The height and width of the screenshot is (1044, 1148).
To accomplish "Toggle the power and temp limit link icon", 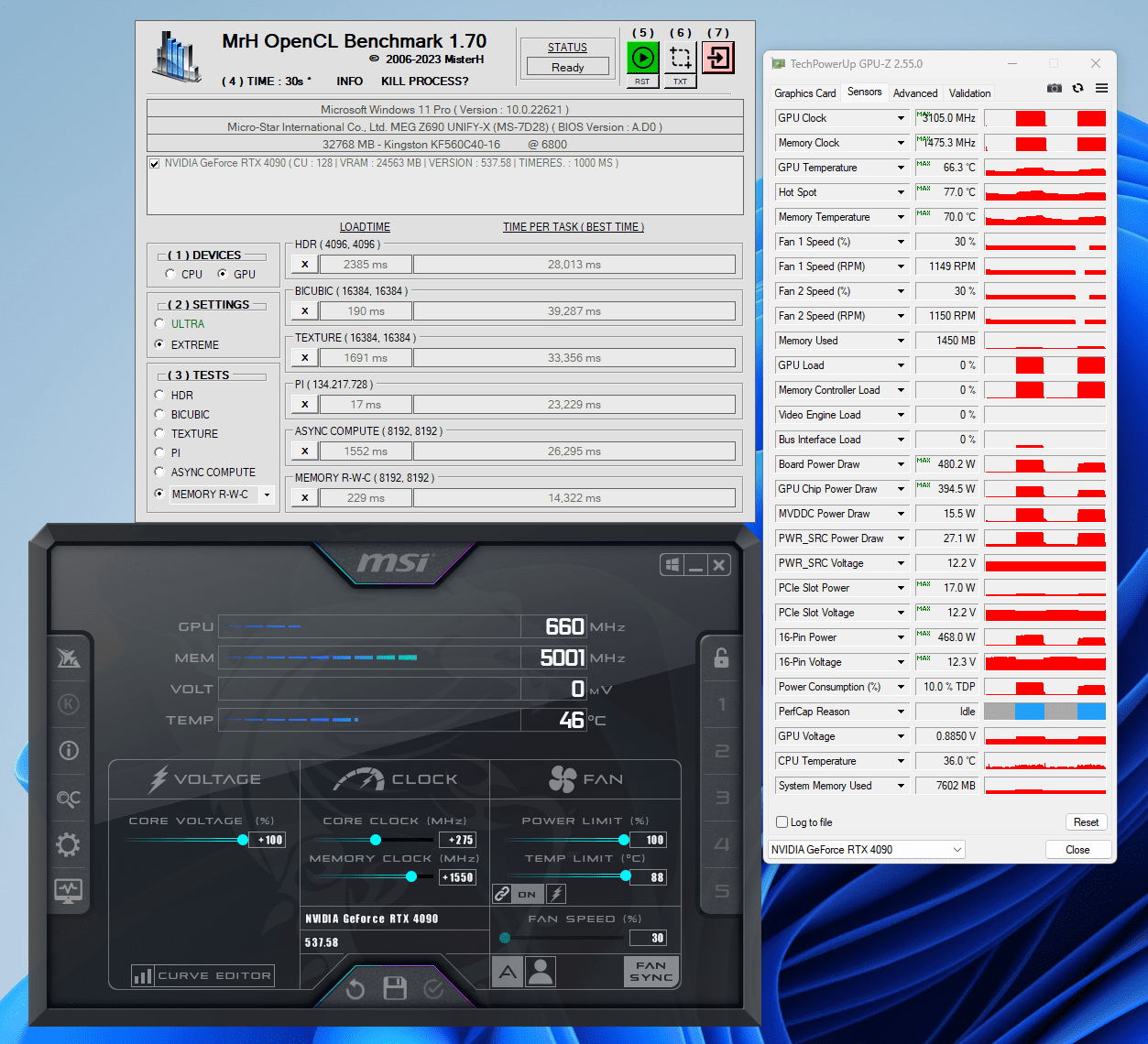I will (502, 894).
